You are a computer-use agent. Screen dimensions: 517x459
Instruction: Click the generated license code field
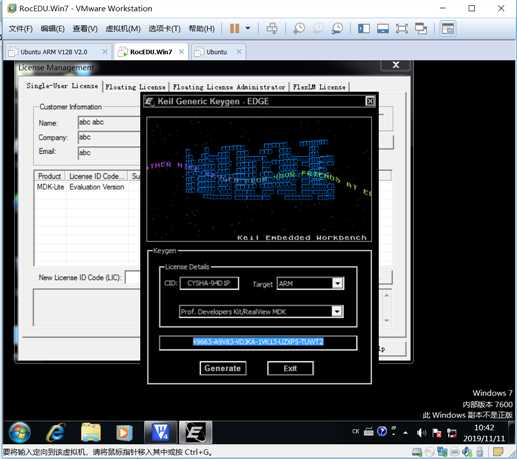(258, 343)
